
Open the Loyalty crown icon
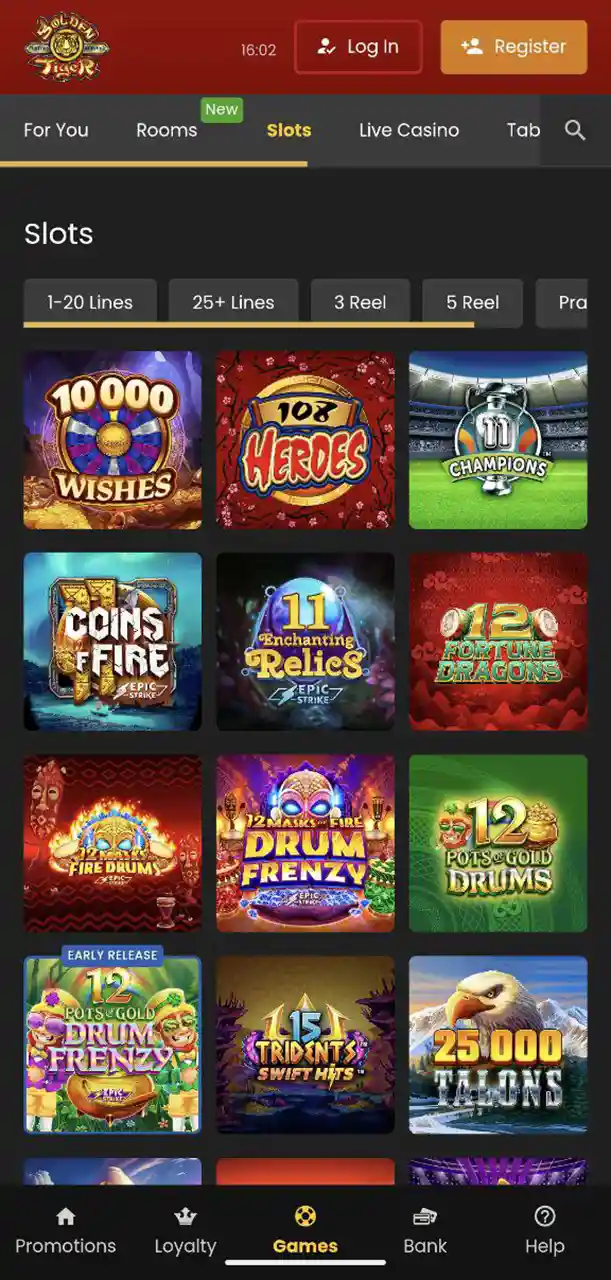185,1217
